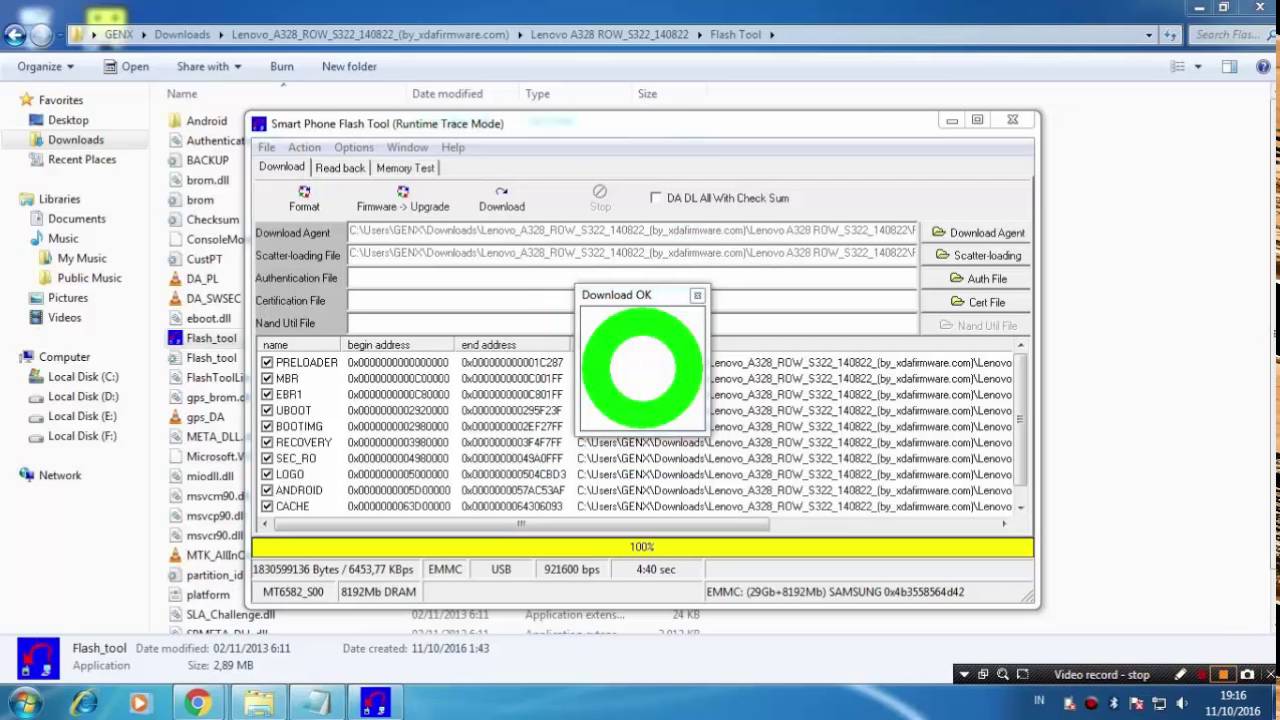Click the Bluetooth tray icon

pos(1114,703)
